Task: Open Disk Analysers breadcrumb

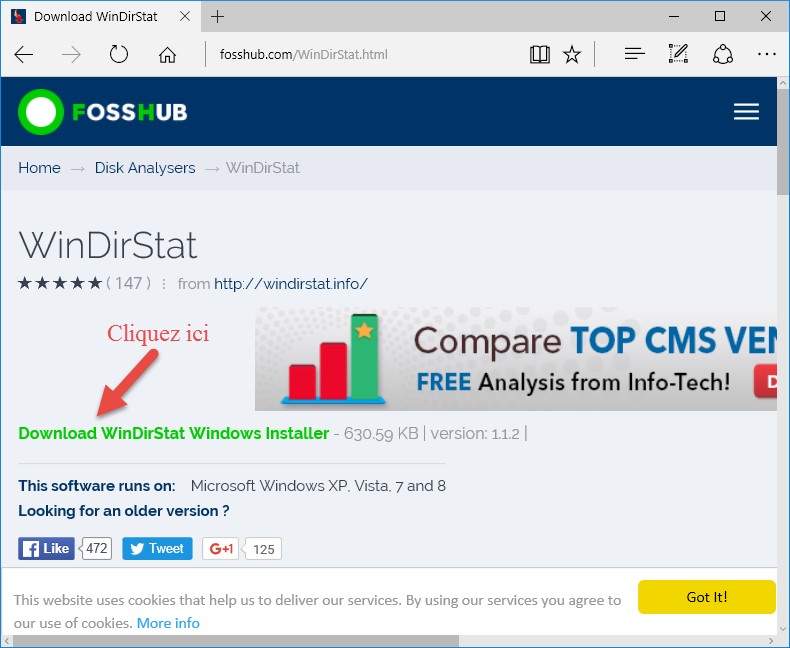Action: coord(145,168)
